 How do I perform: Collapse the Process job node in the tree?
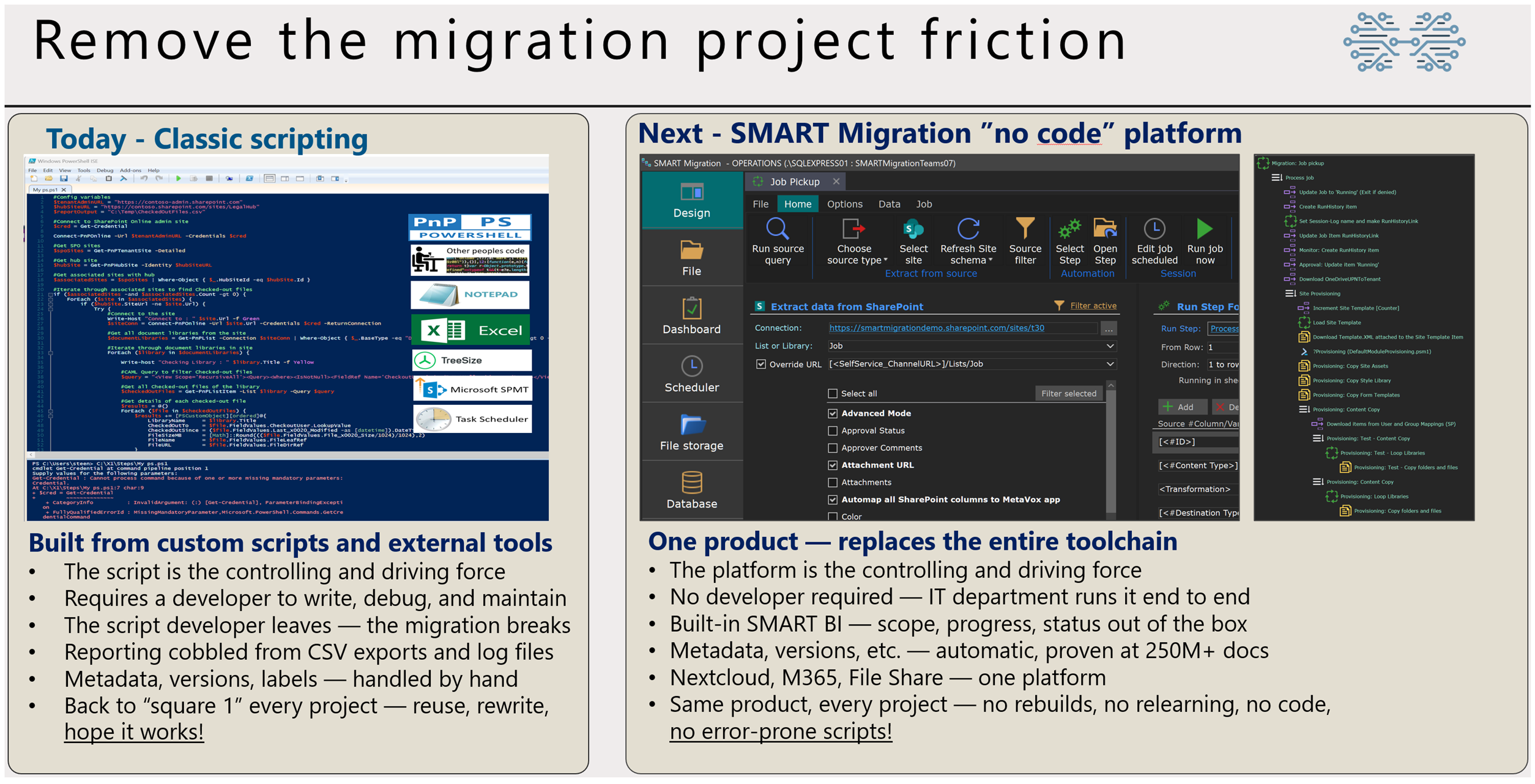click(1276, 178)
